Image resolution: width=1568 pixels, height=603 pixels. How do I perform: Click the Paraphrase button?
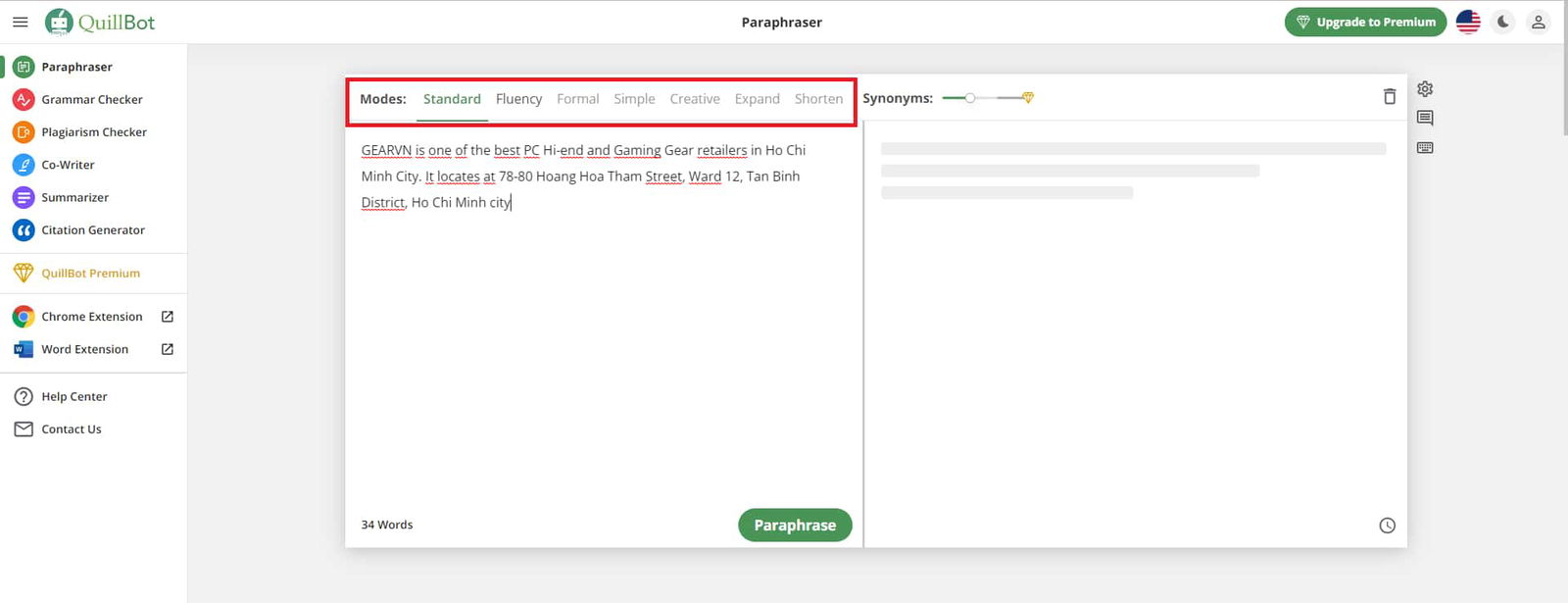(x=795, y=526)
